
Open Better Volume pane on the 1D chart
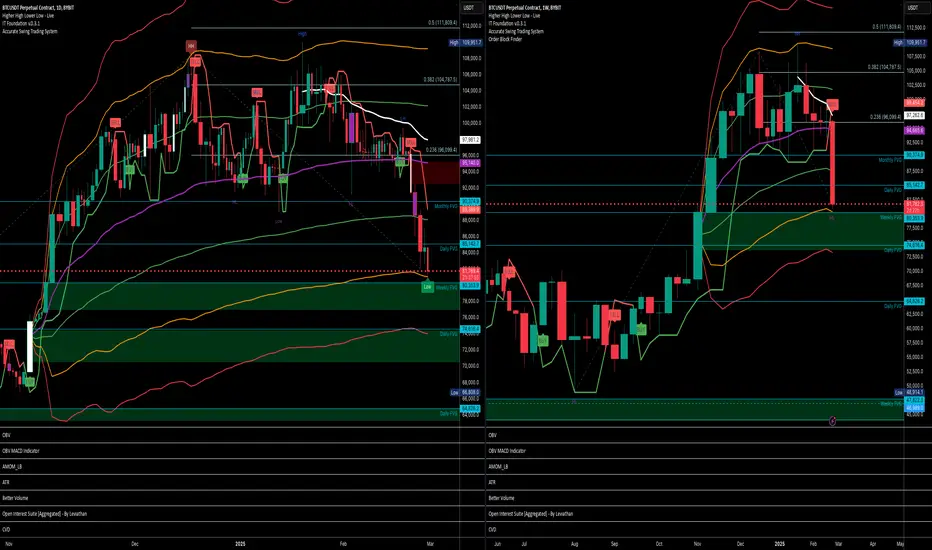[x=15, y=498]
